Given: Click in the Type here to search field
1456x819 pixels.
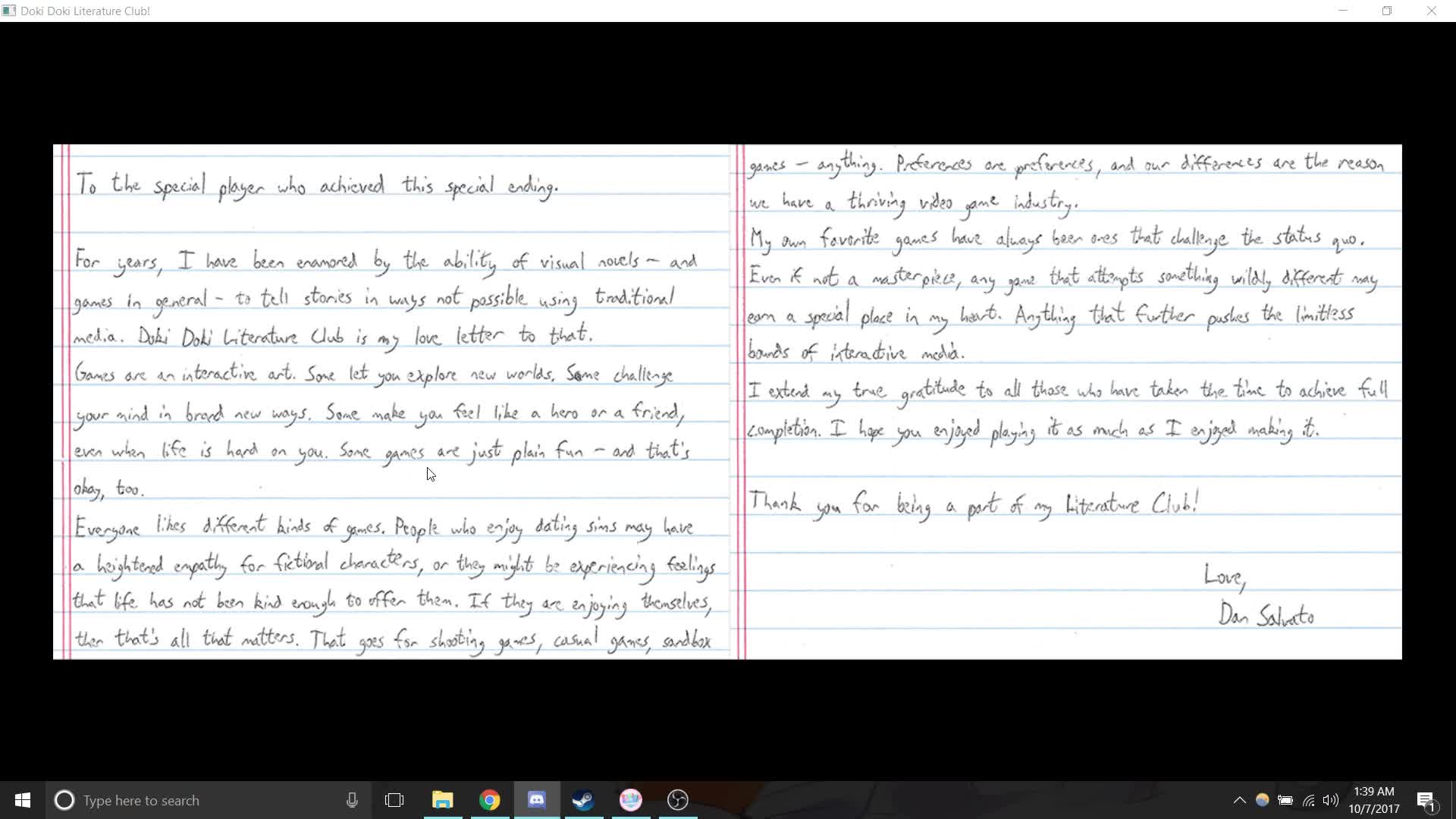Looking at the screenshot, I should (205, 800).
